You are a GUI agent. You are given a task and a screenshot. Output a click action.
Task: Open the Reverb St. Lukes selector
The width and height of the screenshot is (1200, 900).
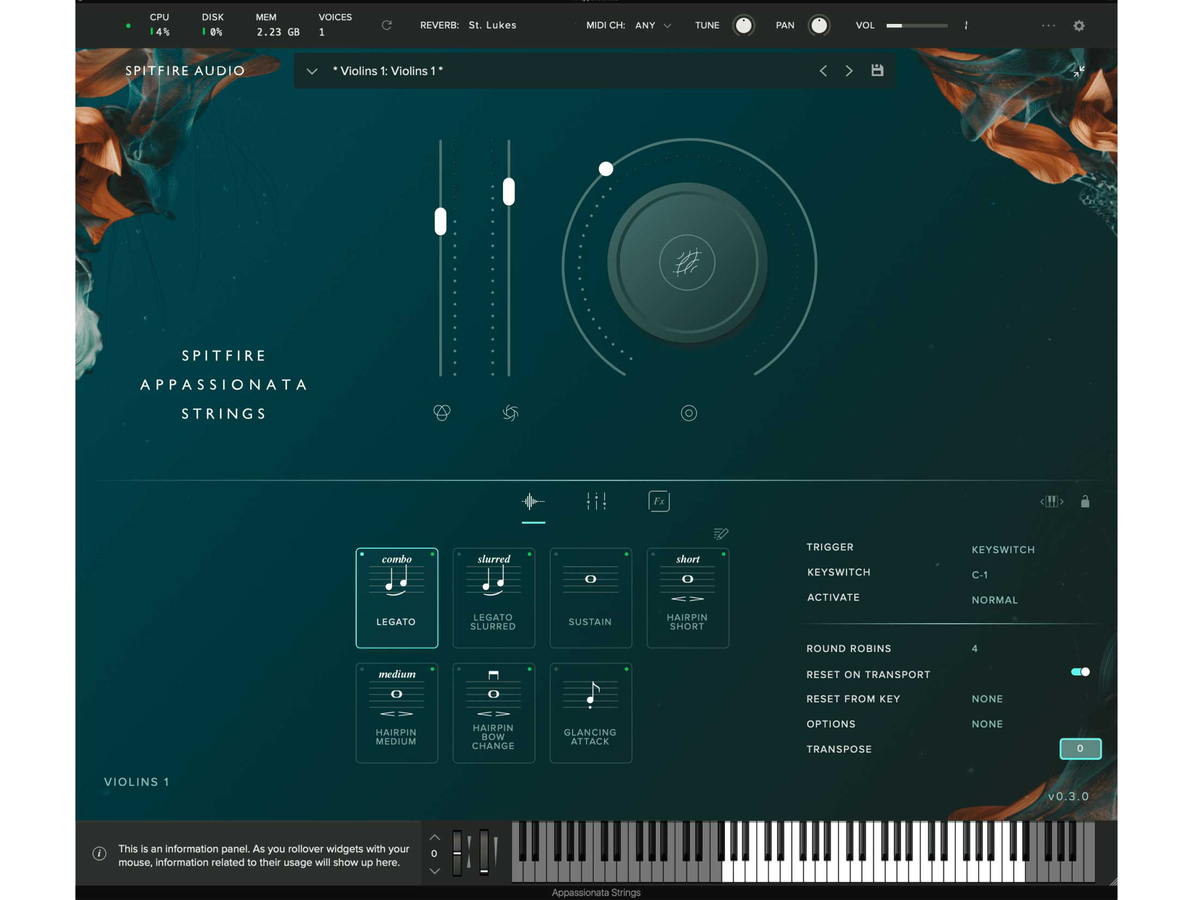pyautogui.click(x=492, y=25)
